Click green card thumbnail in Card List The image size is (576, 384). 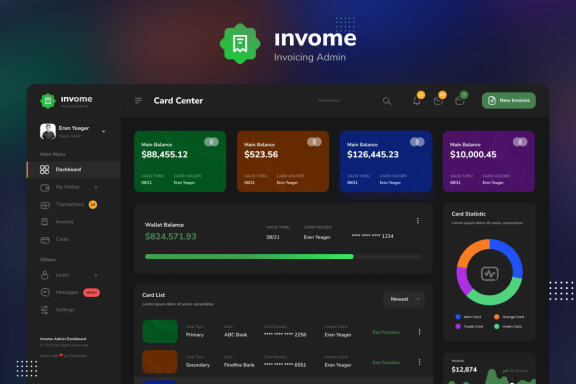[160, 331]
